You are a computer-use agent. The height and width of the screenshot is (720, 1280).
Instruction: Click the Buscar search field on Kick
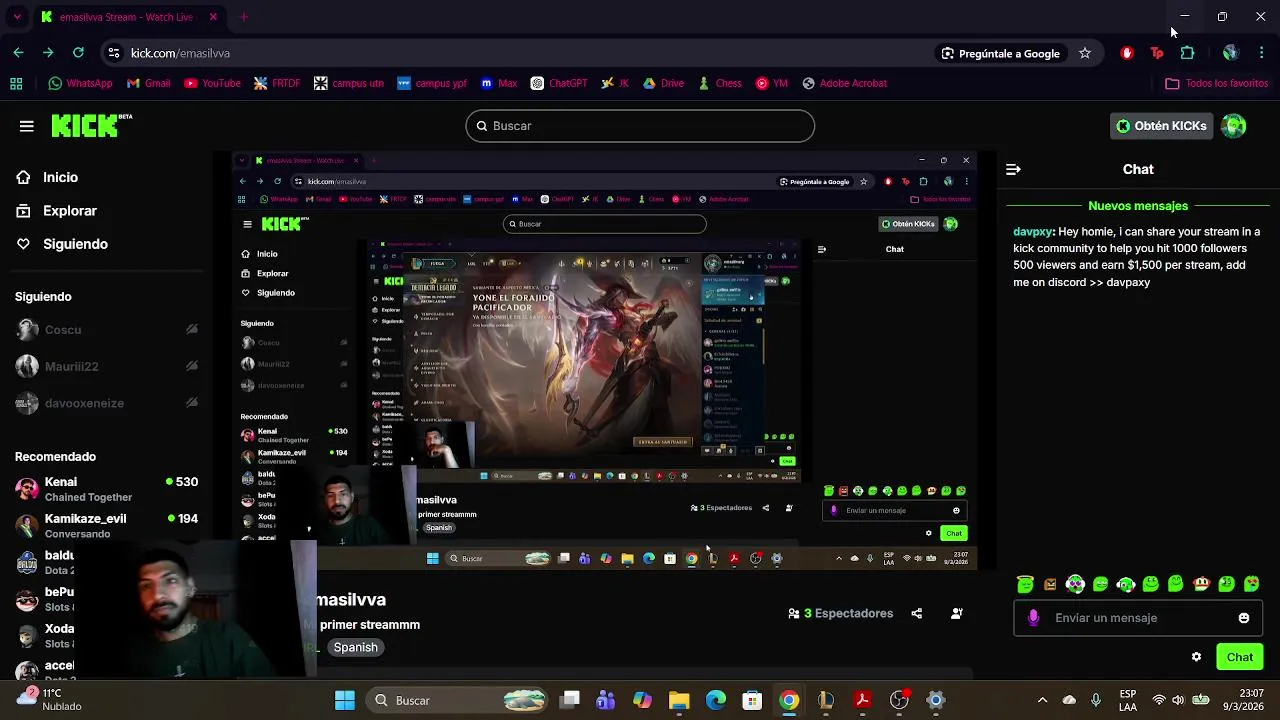640,126
